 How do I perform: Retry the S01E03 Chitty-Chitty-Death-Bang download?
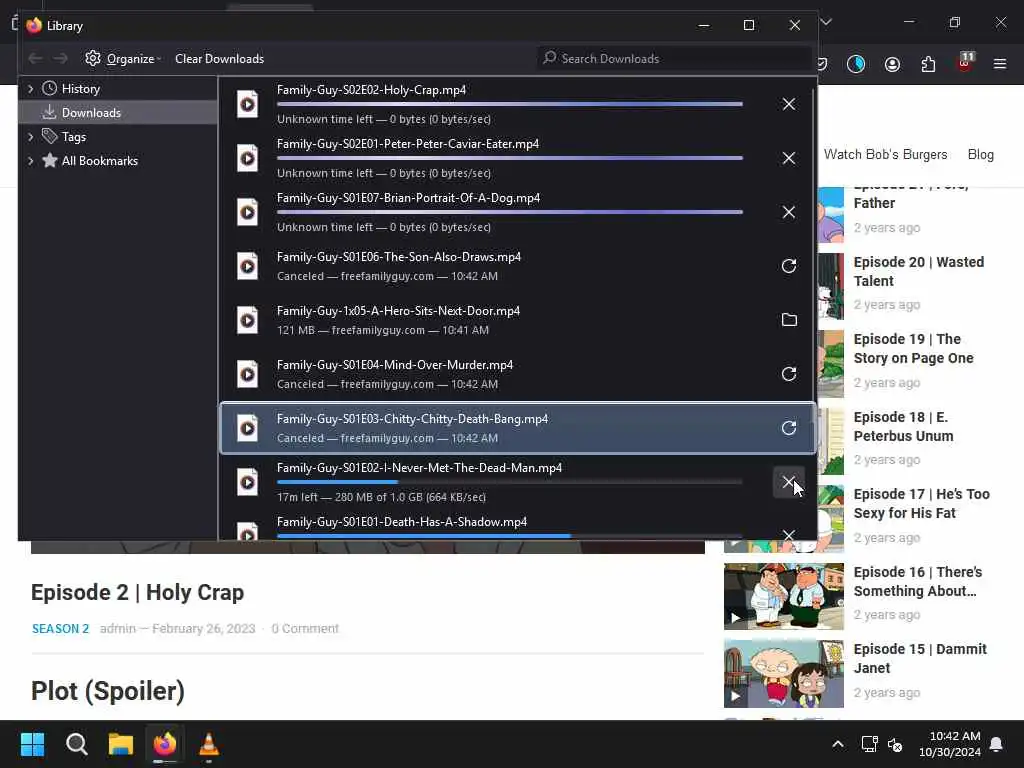[788, 428]
